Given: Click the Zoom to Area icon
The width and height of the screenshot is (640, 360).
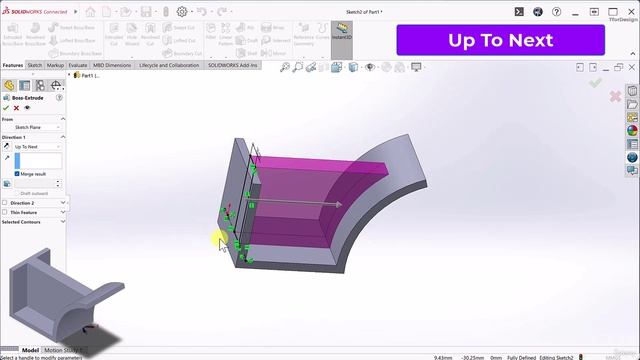Looking at the screenshot, I should [298, 67].
